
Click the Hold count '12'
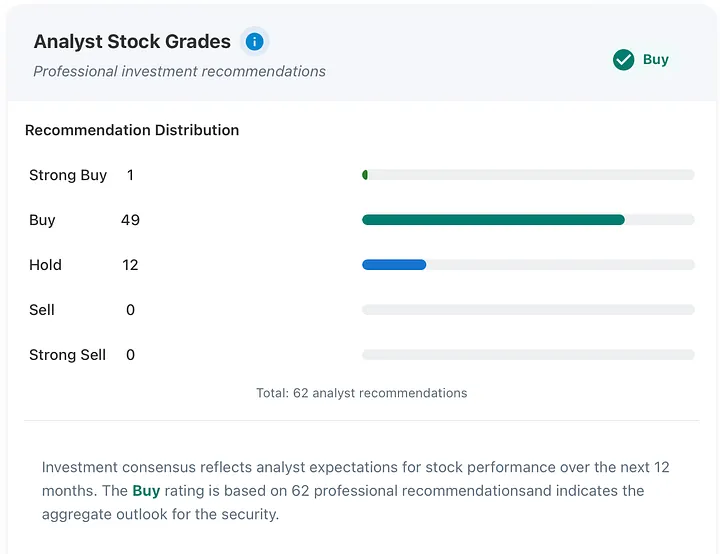tap(130, 265)
